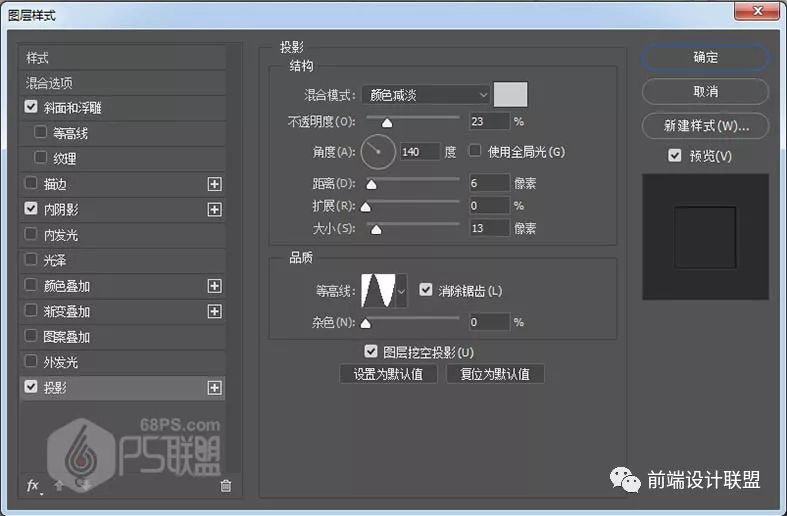787x516 pixels.
Task: Click 设置为默认值 button
Action: click(388, 374)
